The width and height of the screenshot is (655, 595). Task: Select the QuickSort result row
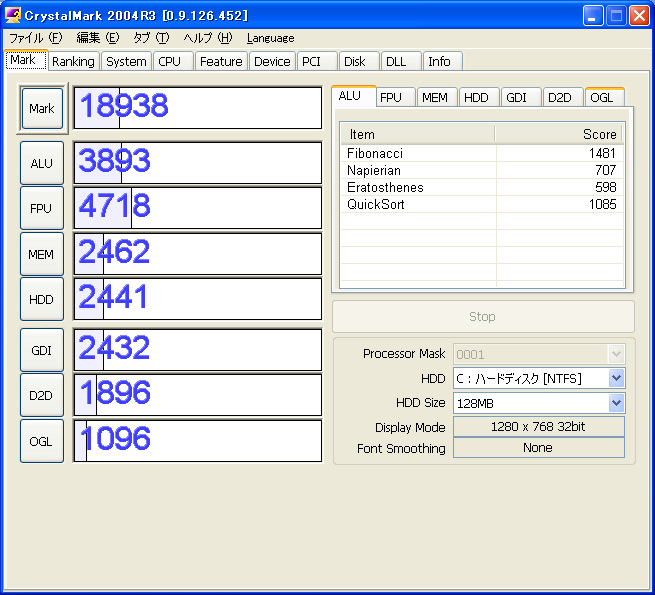(482, 204)
